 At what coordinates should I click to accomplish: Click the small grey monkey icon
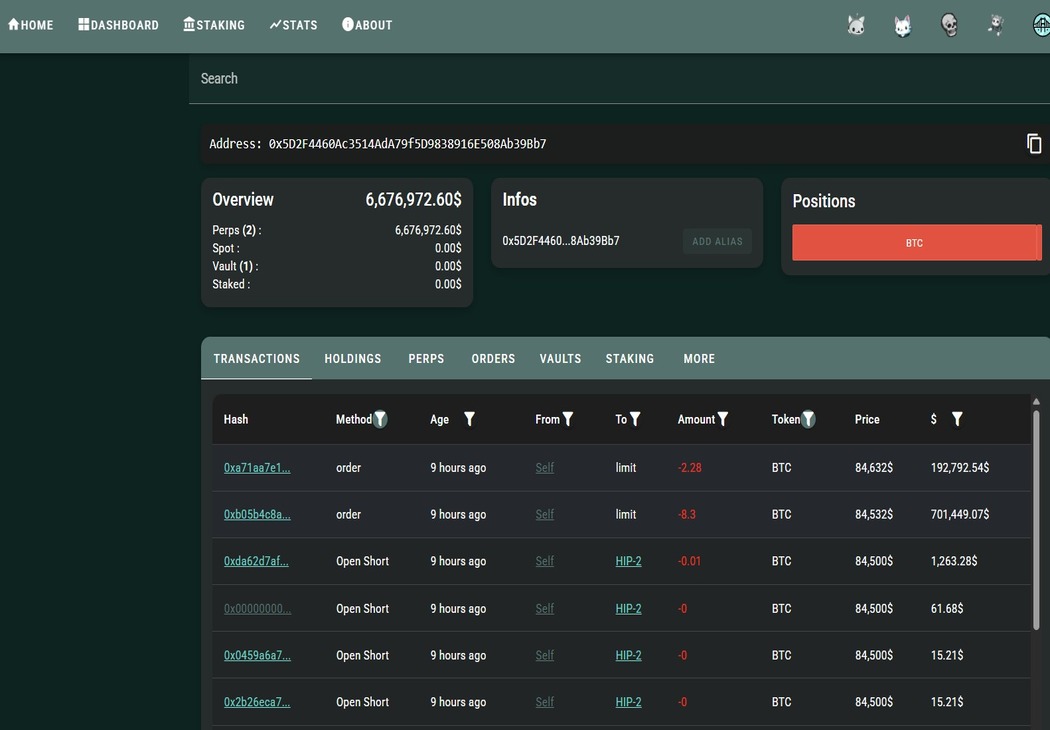click(x=996, y=25)
